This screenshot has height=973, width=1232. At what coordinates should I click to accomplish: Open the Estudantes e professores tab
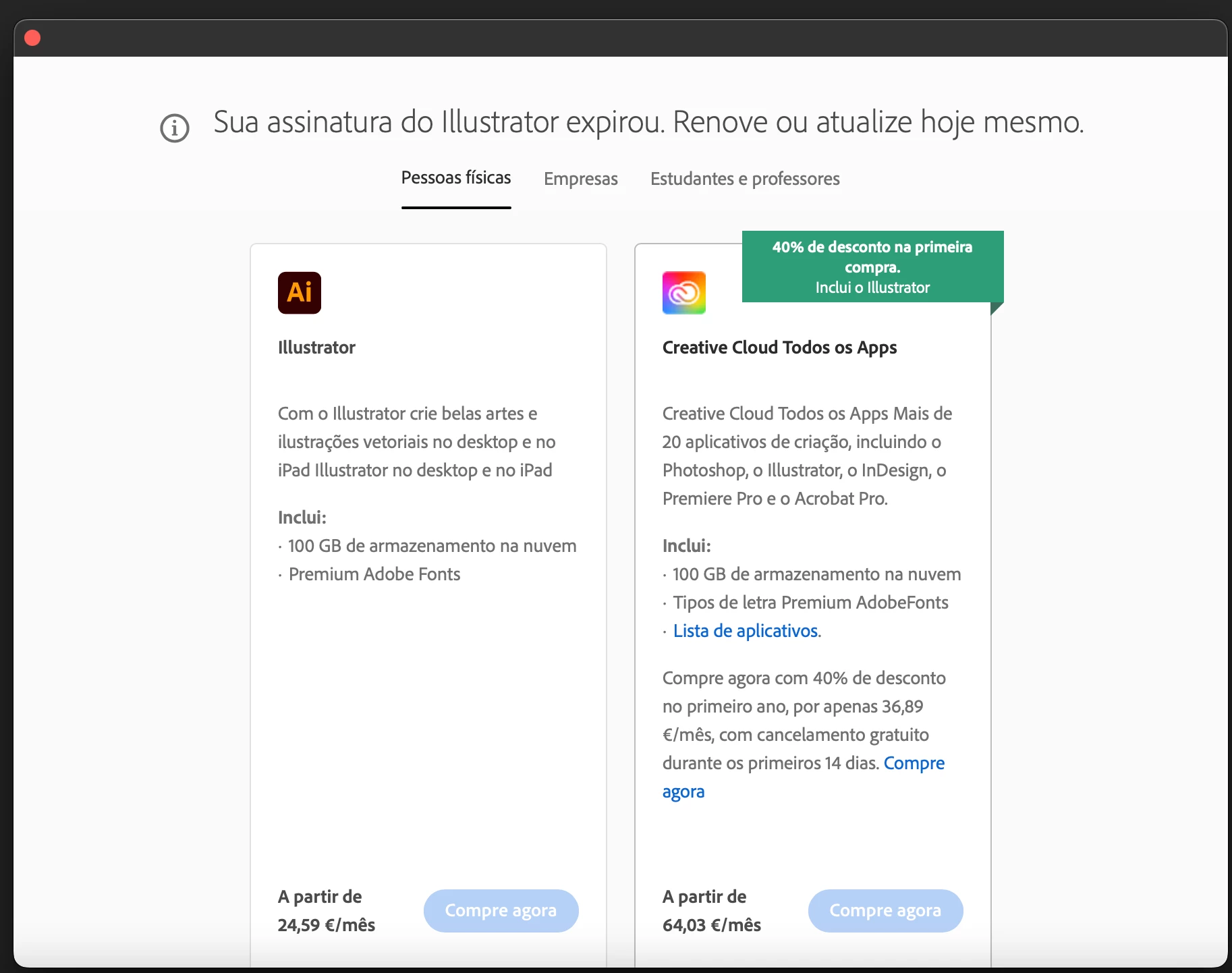(x=745, y=179)
